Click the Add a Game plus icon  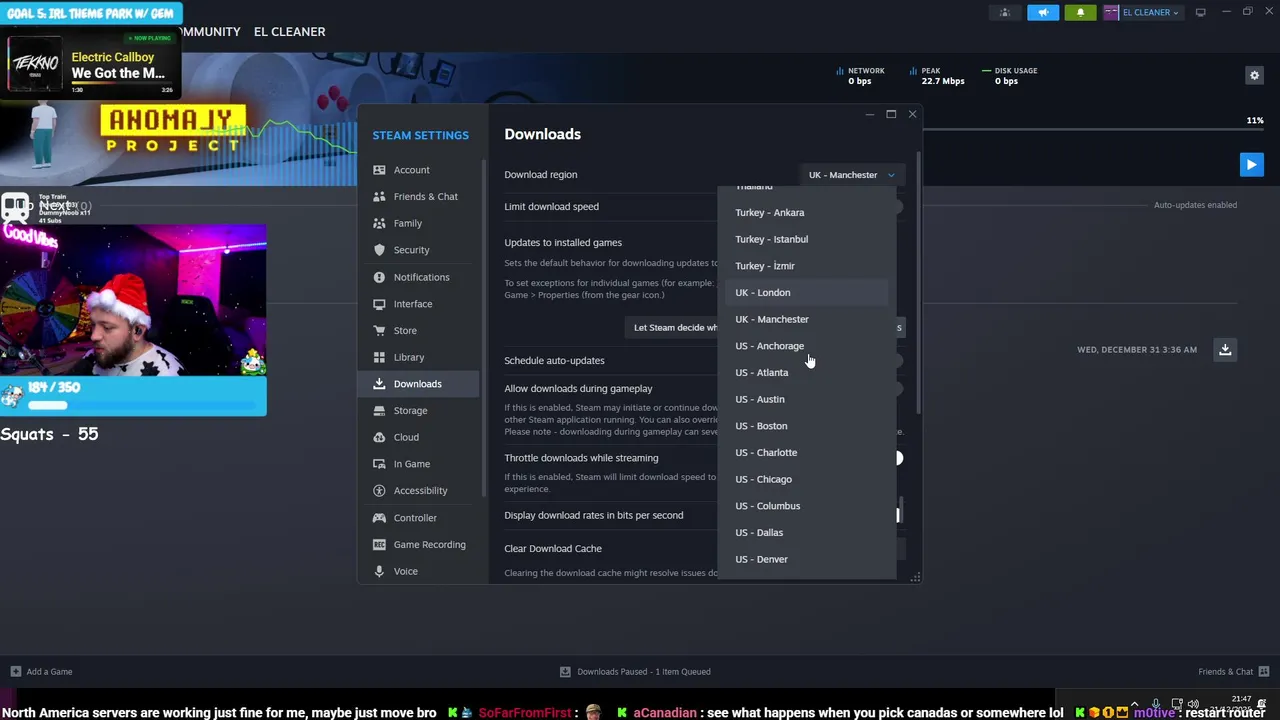pos(15,671)
